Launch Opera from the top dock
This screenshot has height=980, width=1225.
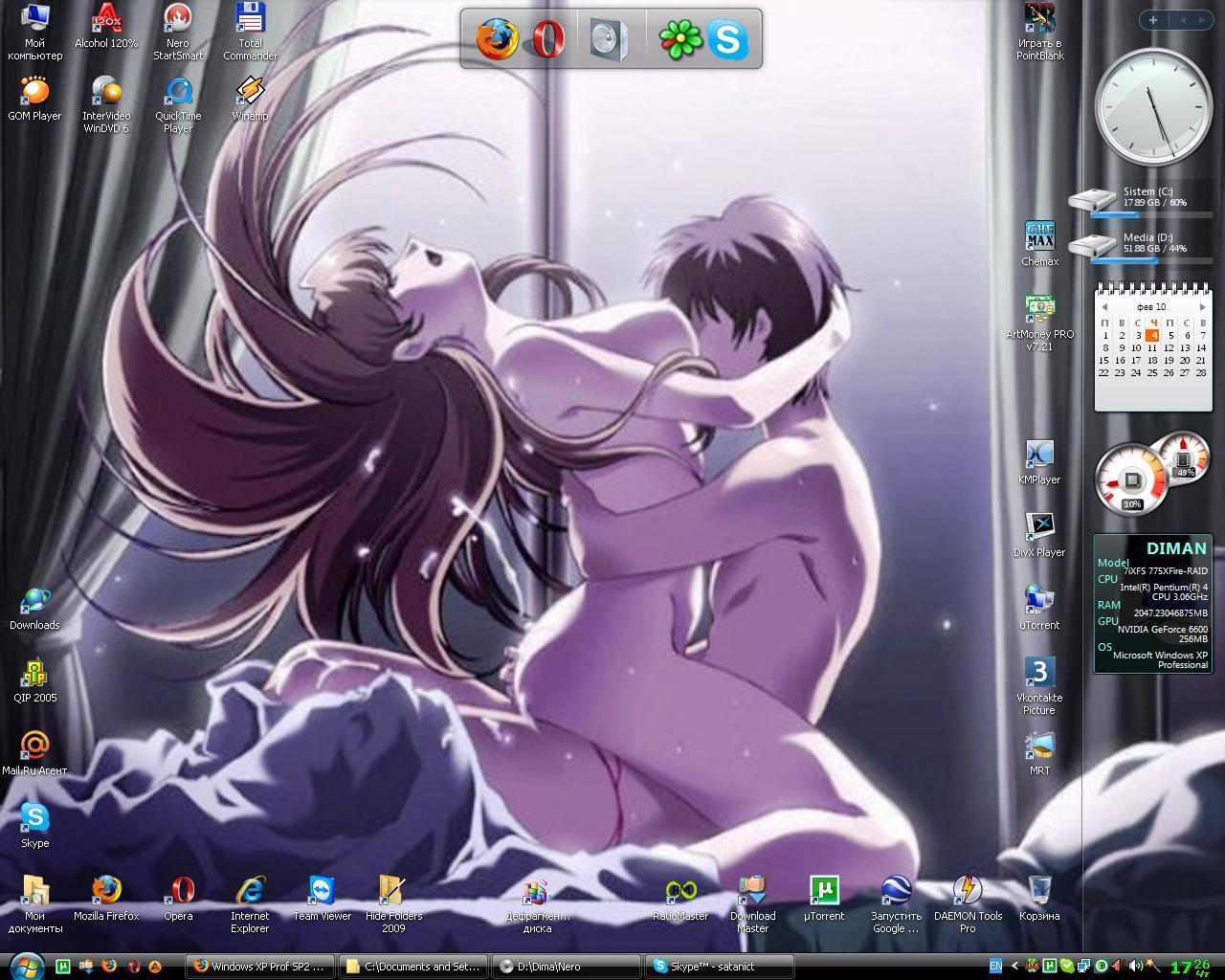[x=547, y=39]
